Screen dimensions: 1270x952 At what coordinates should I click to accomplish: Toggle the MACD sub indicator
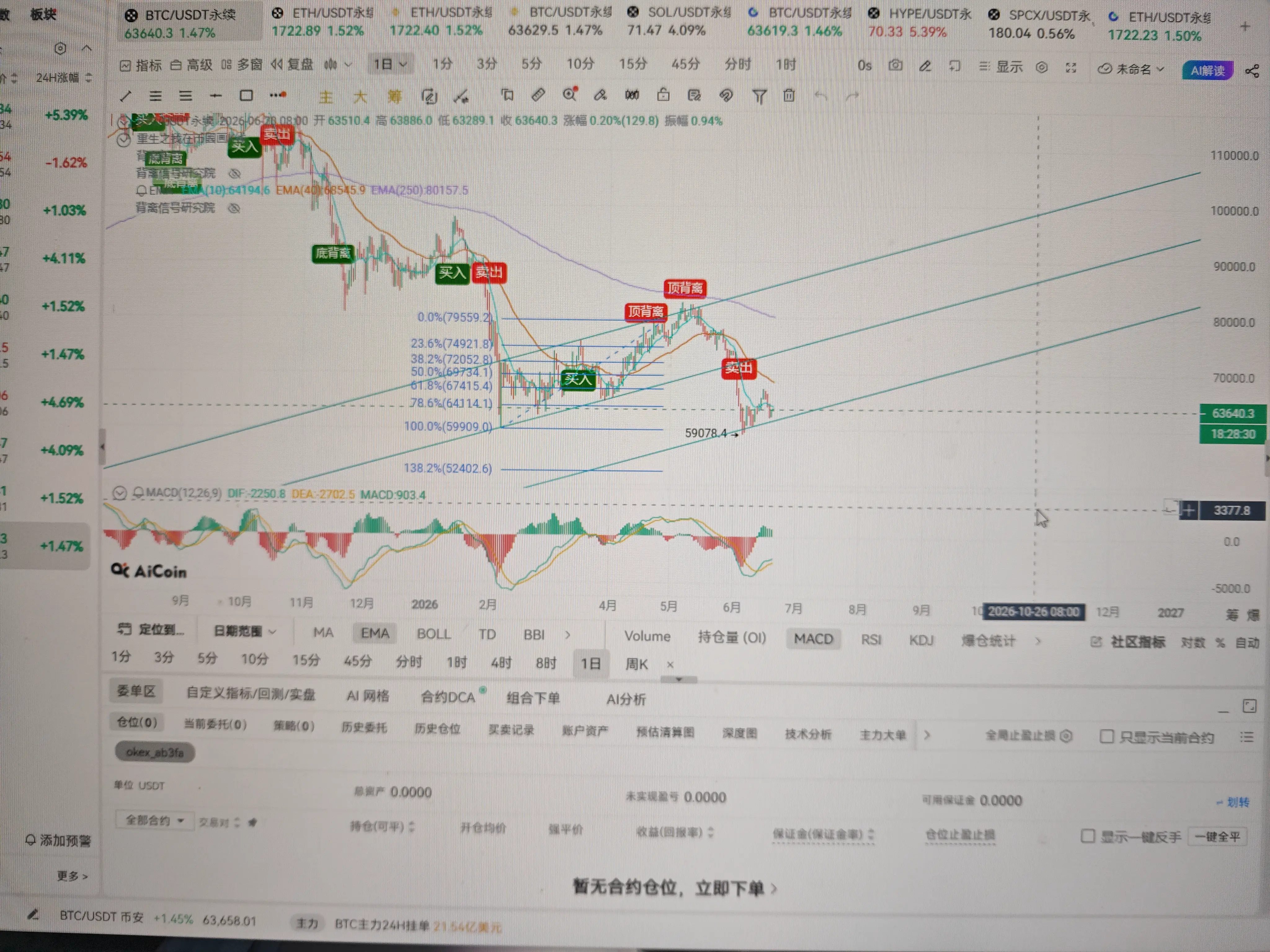(x=813, y=639)
